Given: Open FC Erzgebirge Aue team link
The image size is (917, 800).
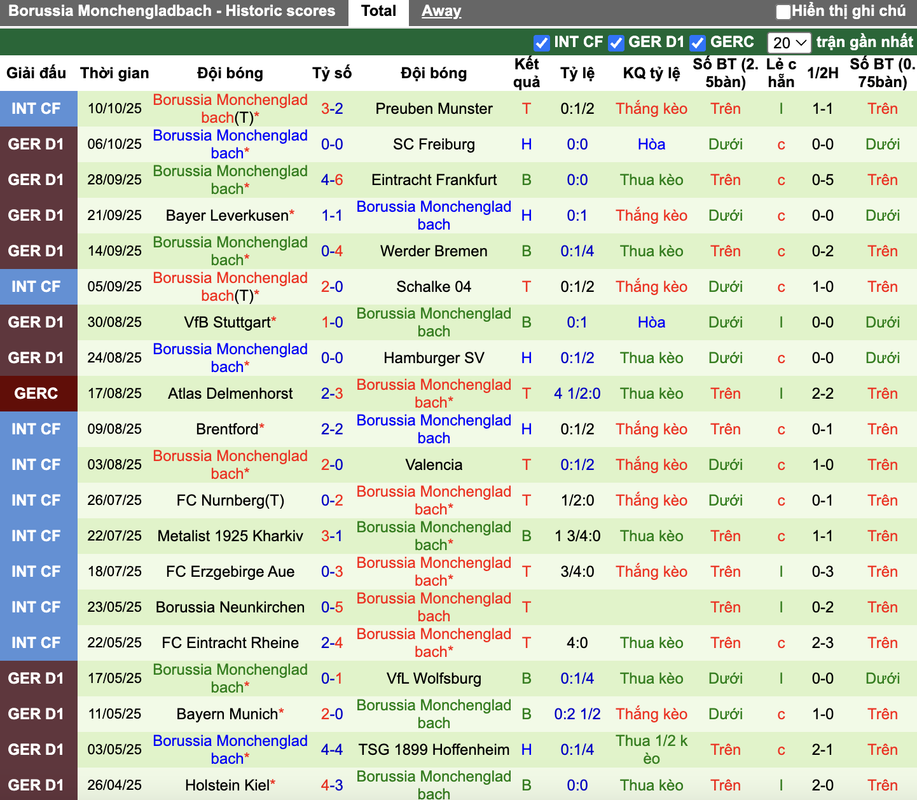Looking at the screenshot, I should coord(230,572).
